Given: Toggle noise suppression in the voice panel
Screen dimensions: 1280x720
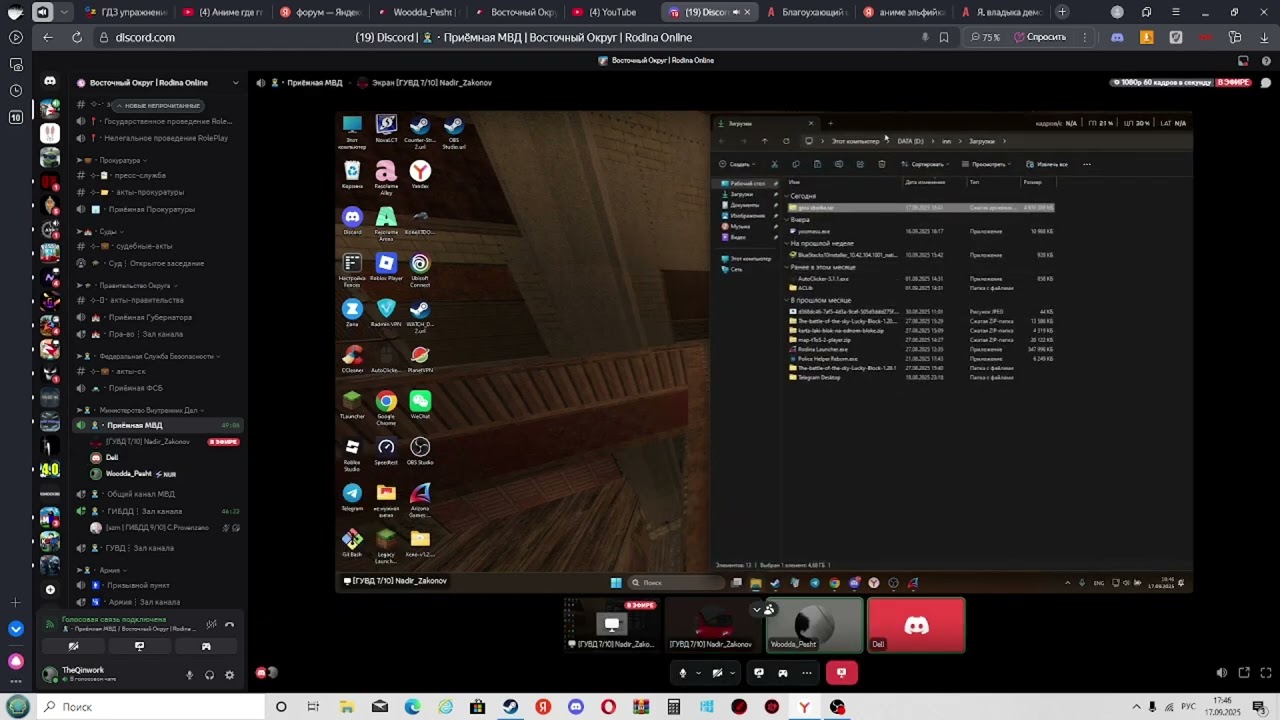Looking at the screenshot, I should click(x=211, y=625).
